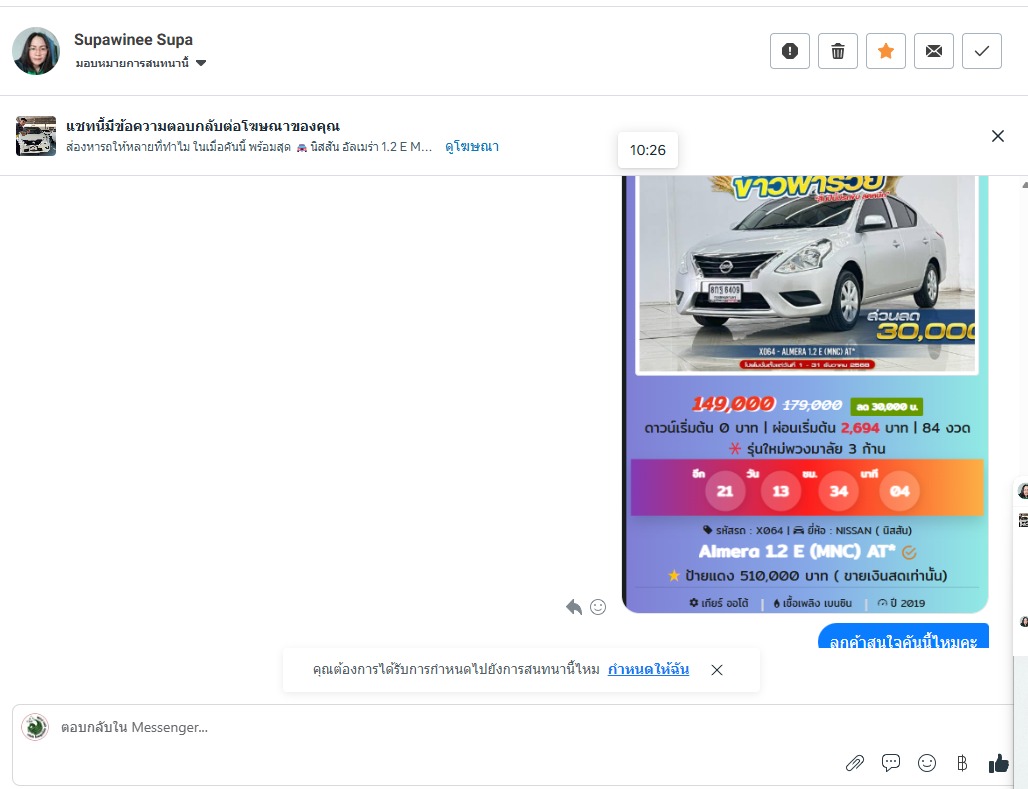Mark as unread with envelope icon
This screenshot has height=789, width=1028.
(934, 51)
